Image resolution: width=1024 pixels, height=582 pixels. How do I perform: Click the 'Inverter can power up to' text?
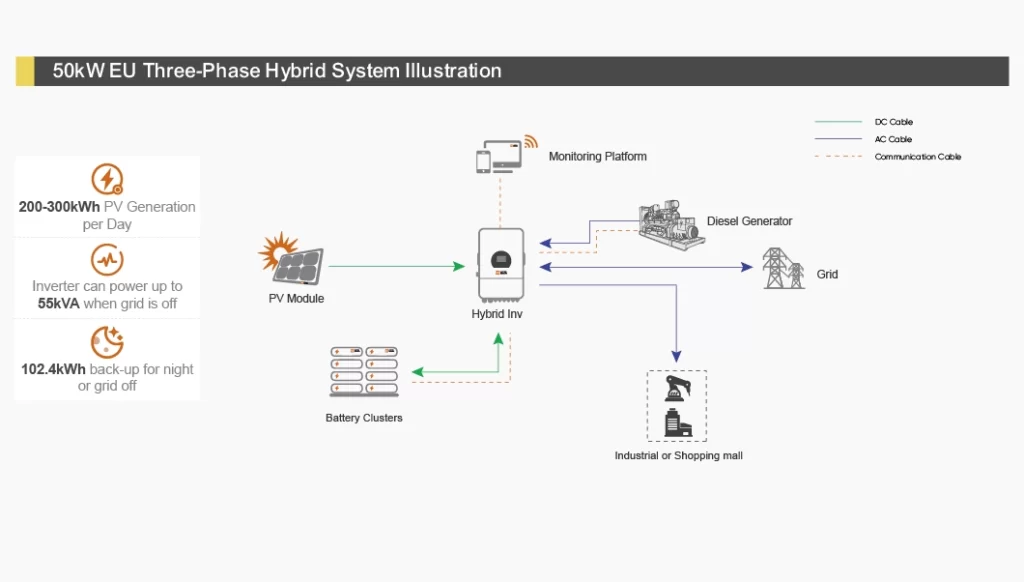(107, 286)
